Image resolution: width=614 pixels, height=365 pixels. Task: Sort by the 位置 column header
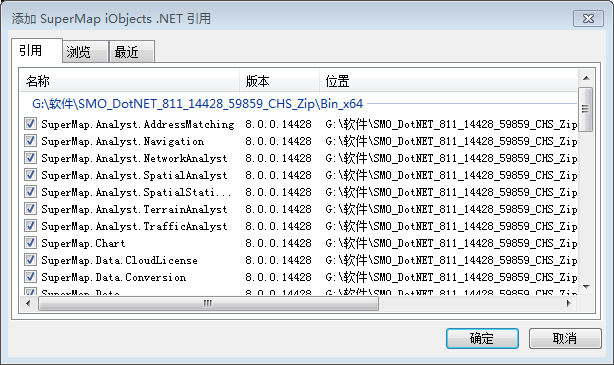[x=448, y=81]
